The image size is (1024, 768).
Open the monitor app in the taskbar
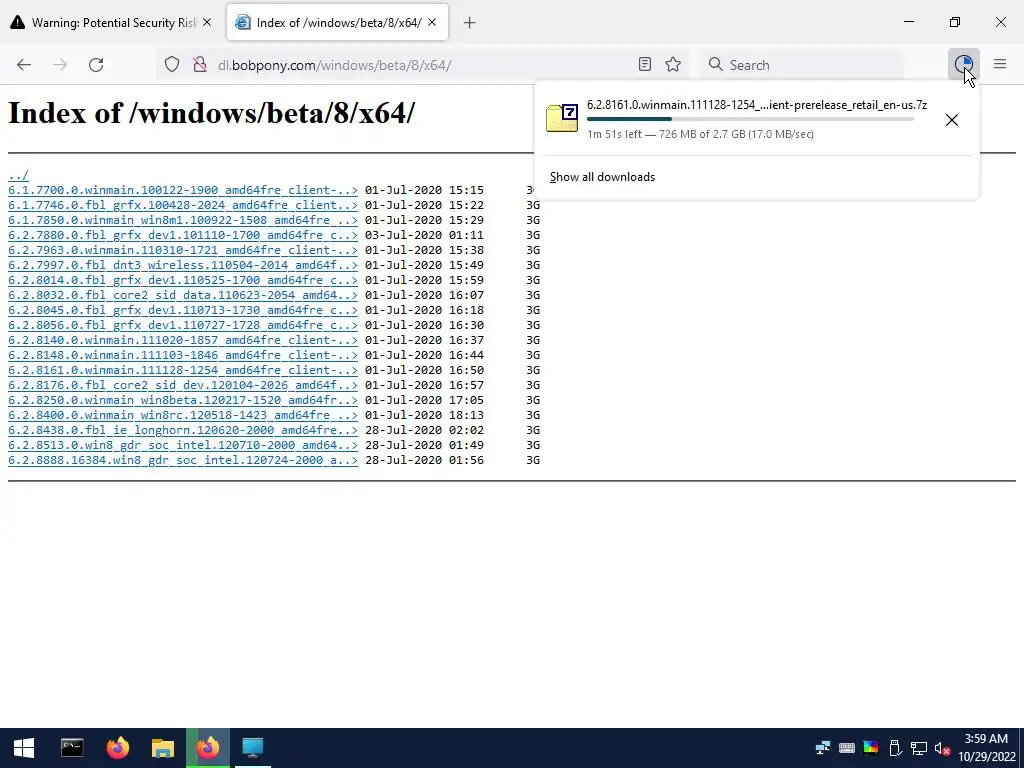point(253,748)
